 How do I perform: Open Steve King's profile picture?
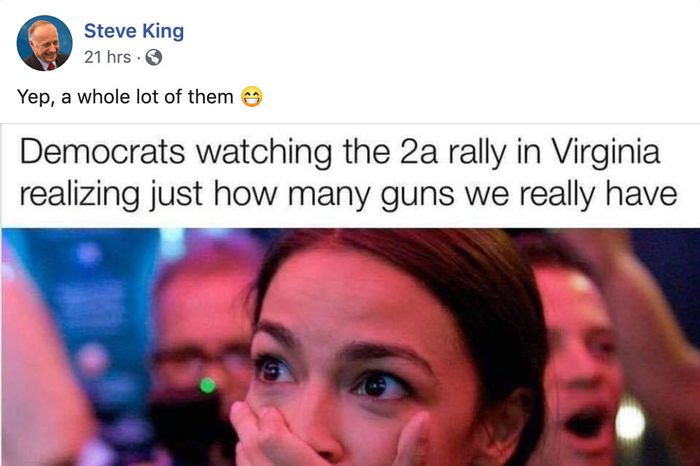[44, 43]
